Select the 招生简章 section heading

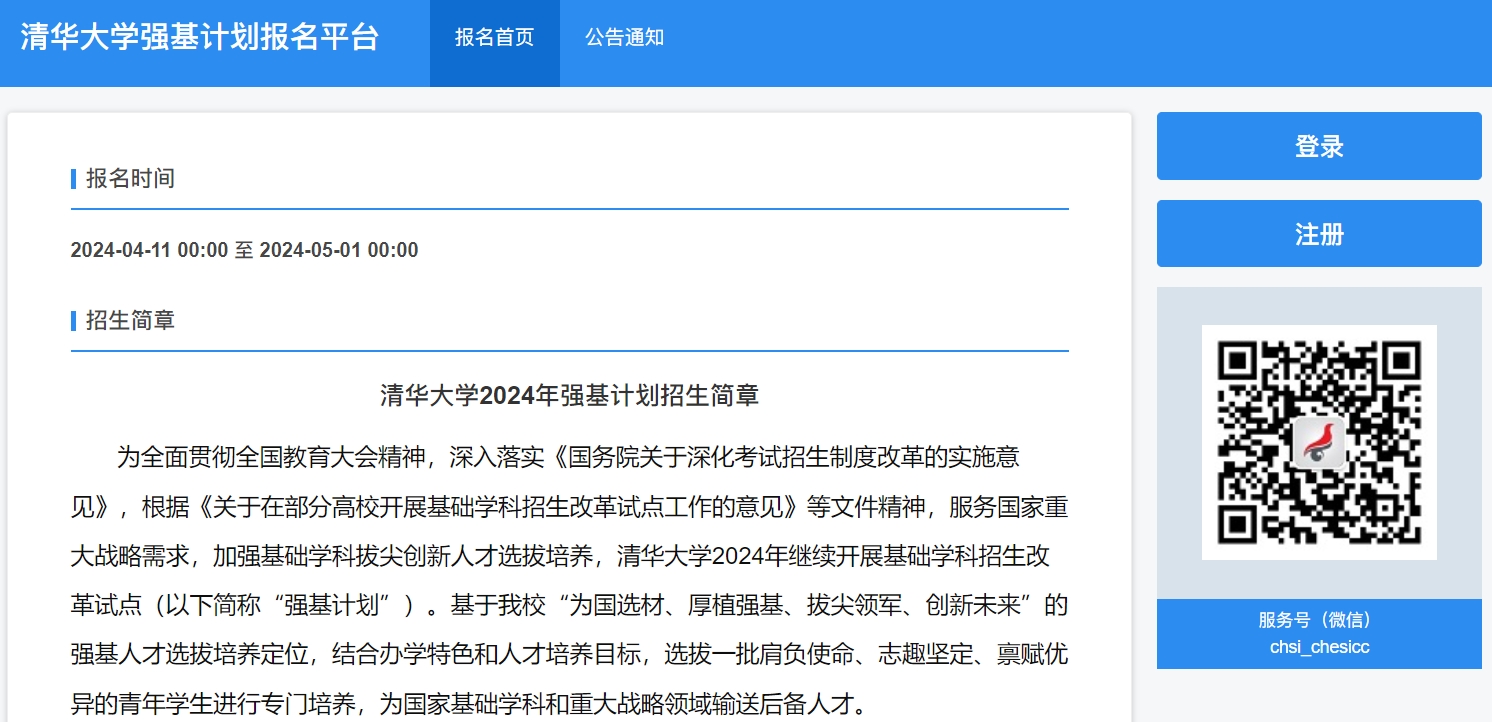click(x=130, y=321)
